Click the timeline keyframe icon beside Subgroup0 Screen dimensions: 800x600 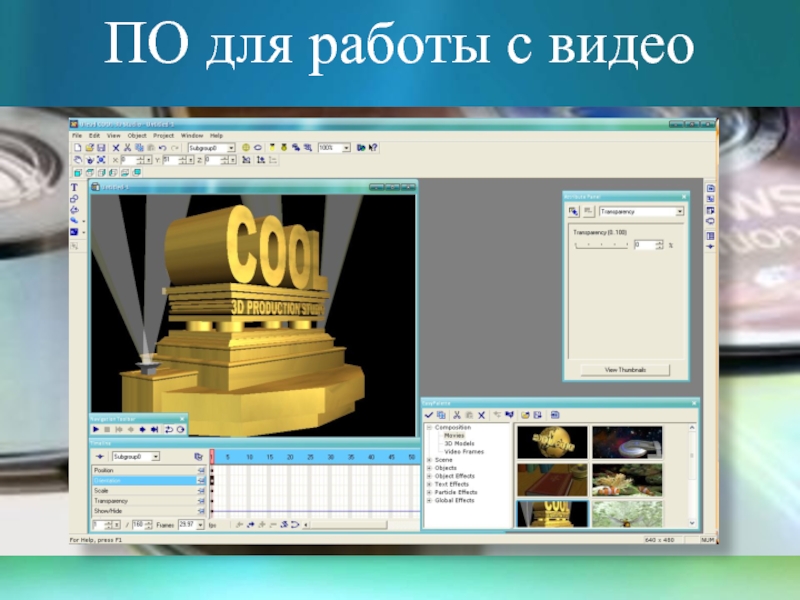(x=99, y=456)
